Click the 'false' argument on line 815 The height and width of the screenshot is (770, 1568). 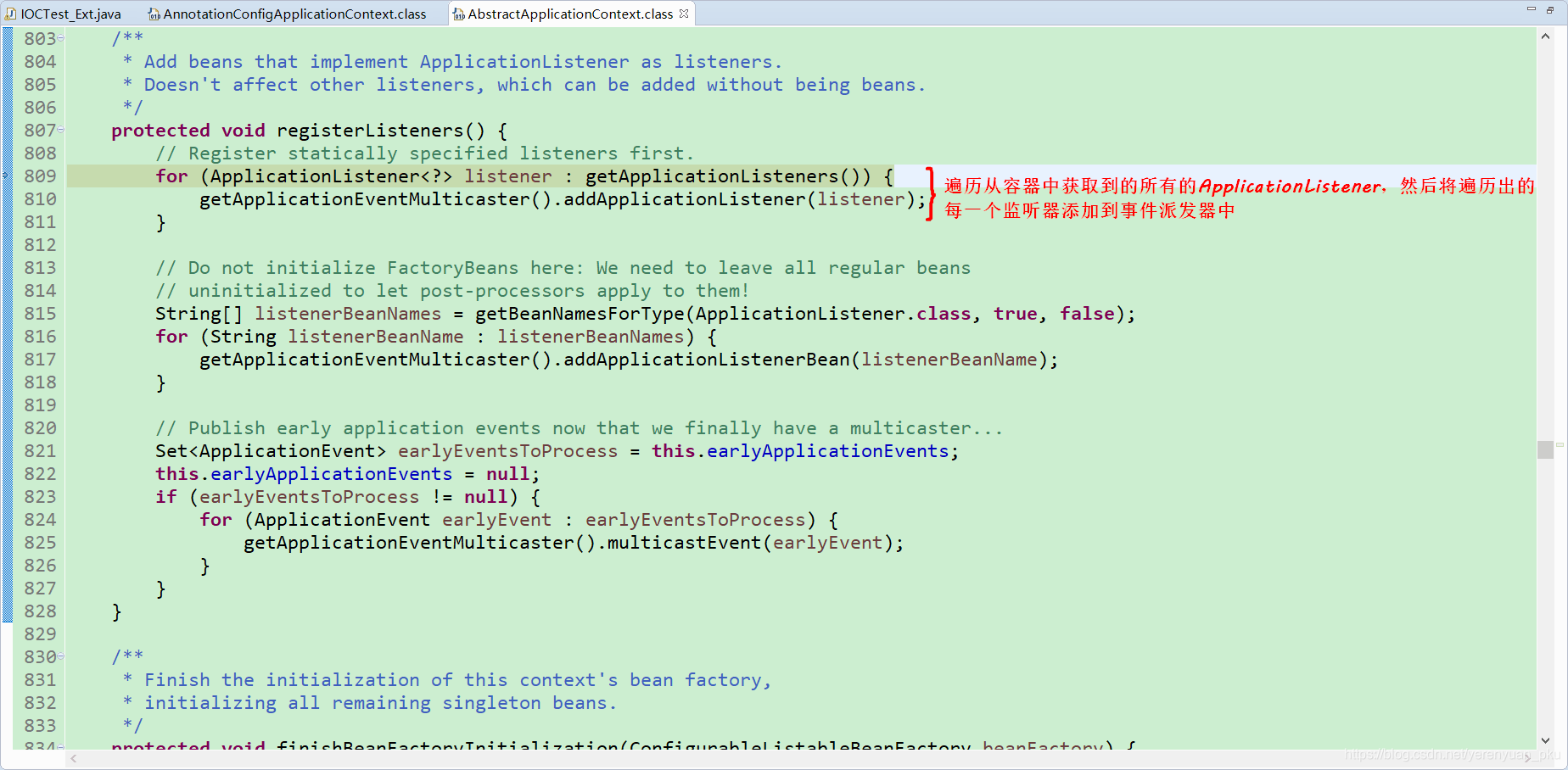click(x=1087, y=314)
